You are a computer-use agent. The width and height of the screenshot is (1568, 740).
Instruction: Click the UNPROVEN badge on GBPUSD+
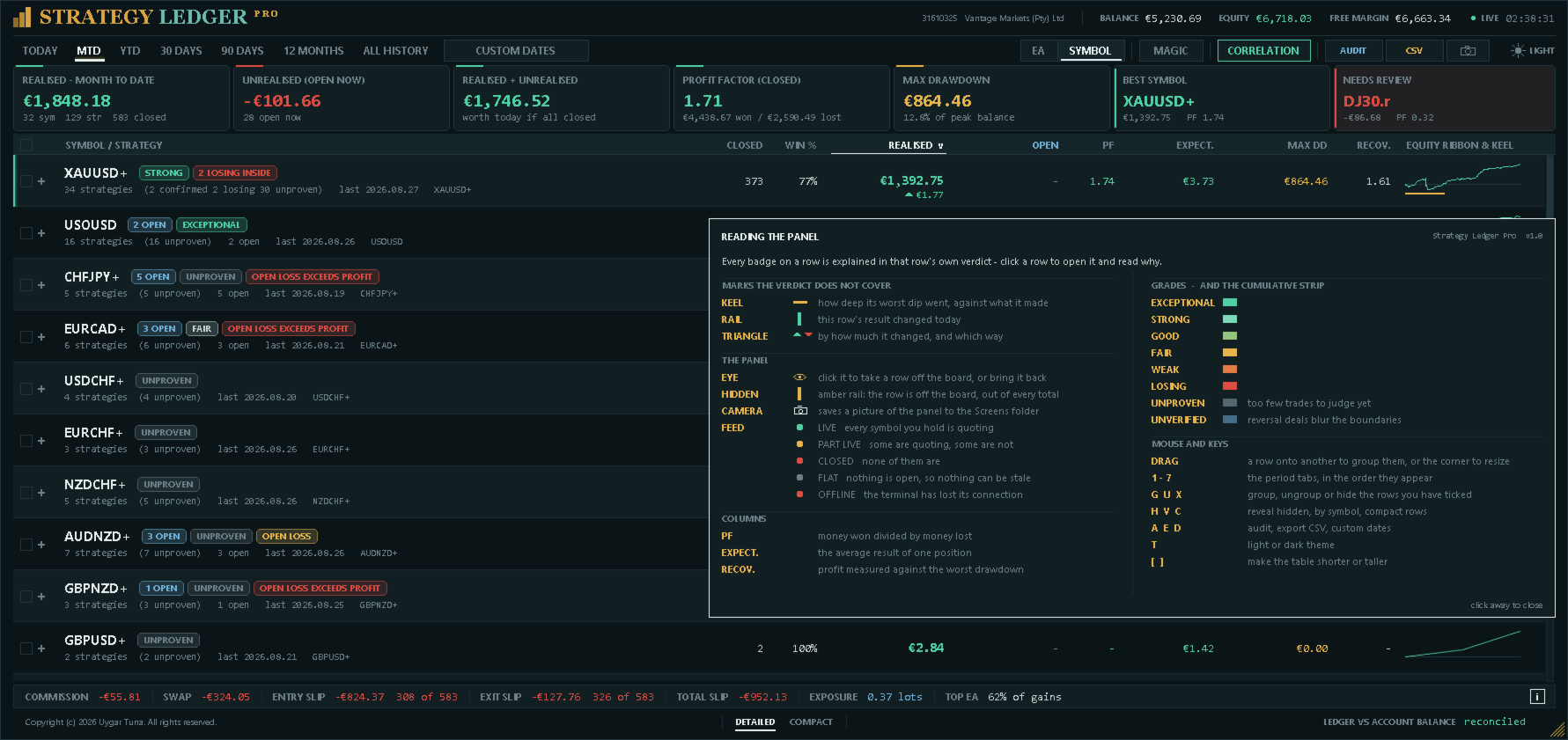[x=168, y=641]
